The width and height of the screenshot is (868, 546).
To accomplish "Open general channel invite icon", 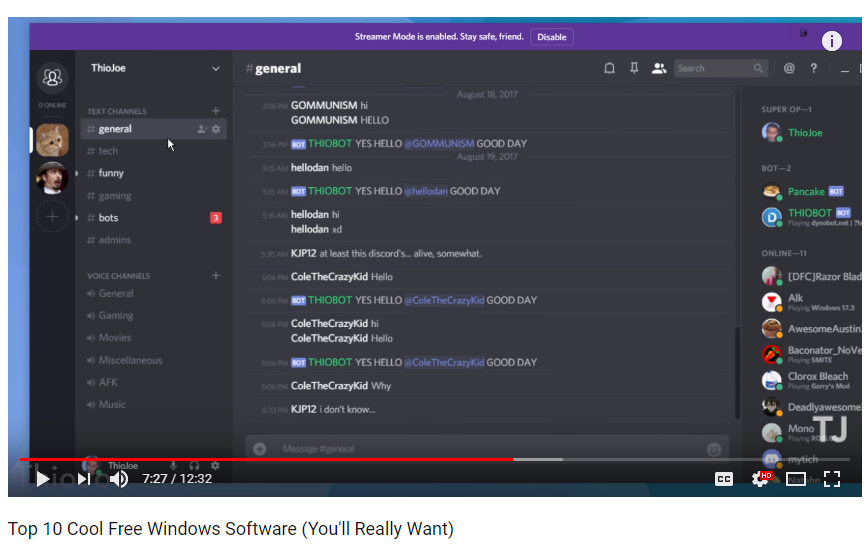I will pos(202,129).
